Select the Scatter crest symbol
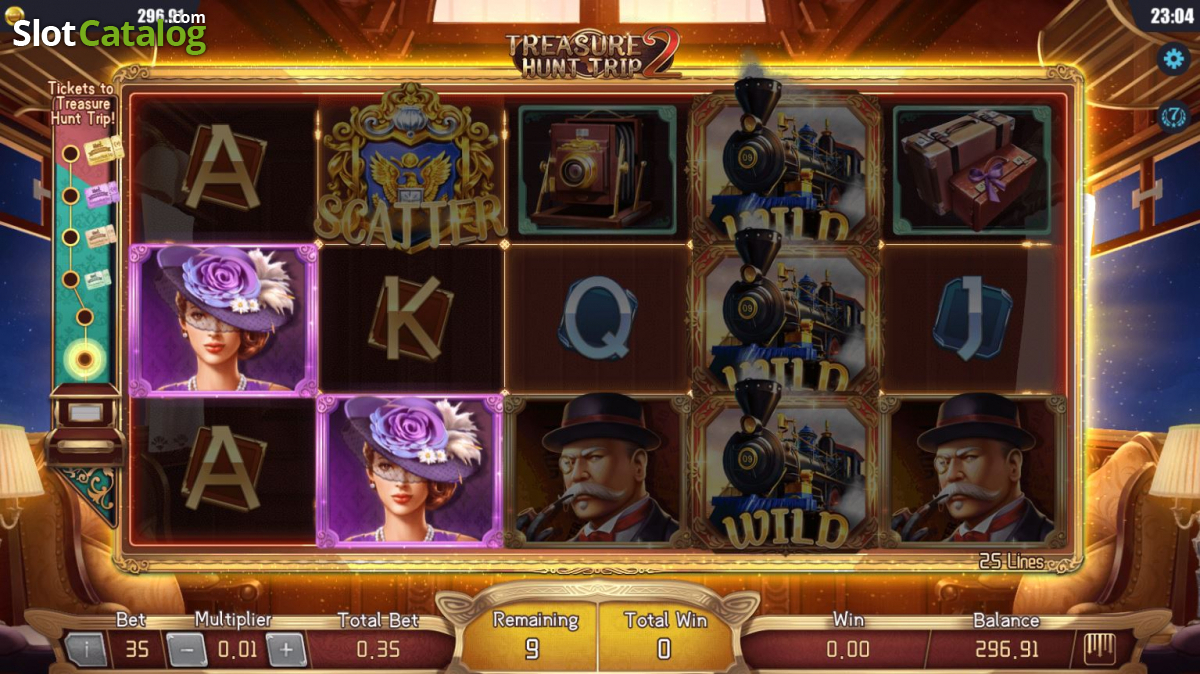The height and width of the screenshot is (674, 1200). click(x=410, y=168)
